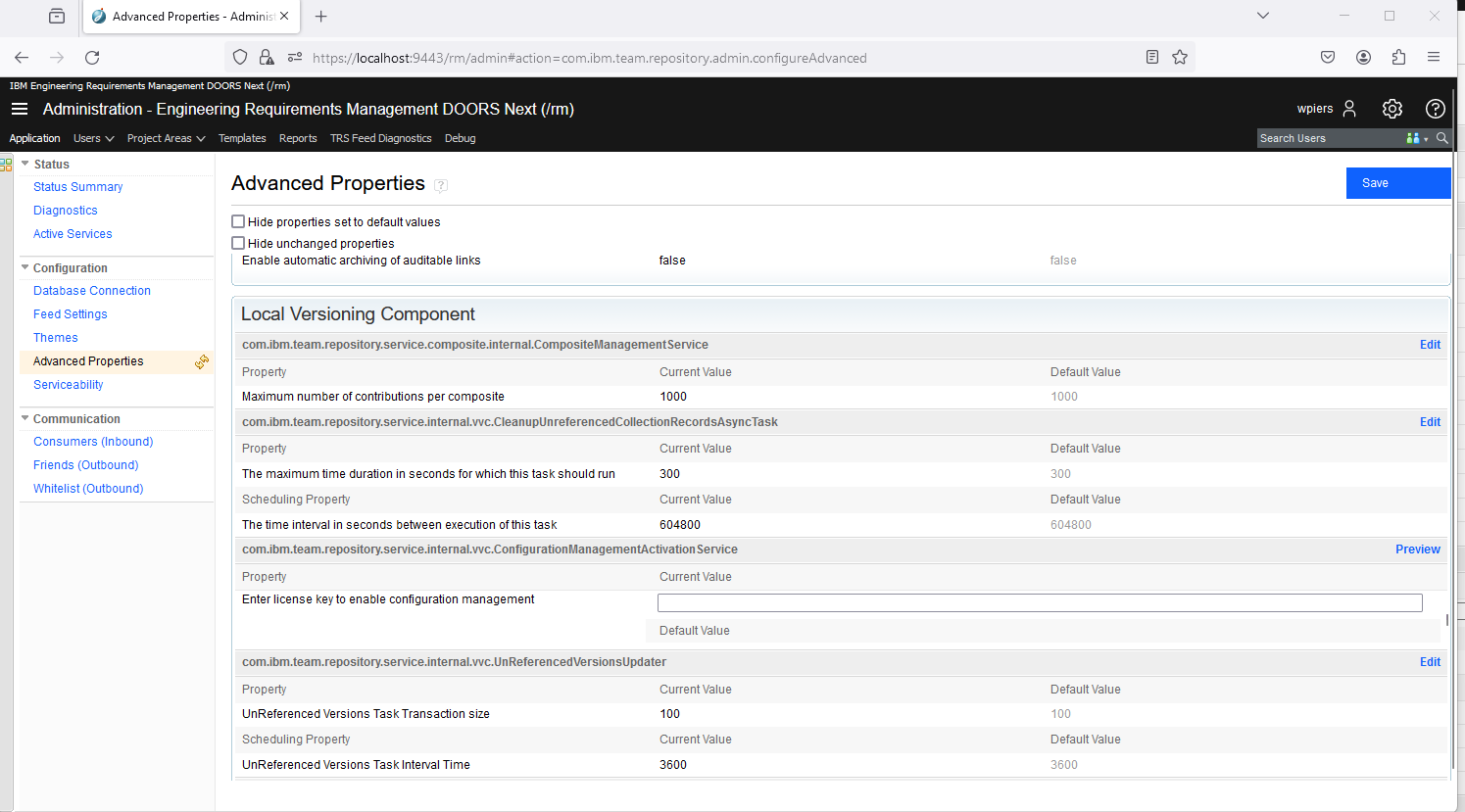1465x812 pixels.
Task: Close the Advanced Properties browser tab
Action: pos(284,17)
